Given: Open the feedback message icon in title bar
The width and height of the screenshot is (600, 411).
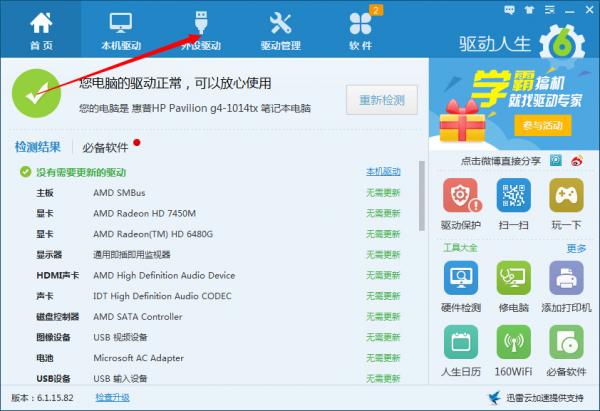Looking at the screenshot, I should point(509,10).
